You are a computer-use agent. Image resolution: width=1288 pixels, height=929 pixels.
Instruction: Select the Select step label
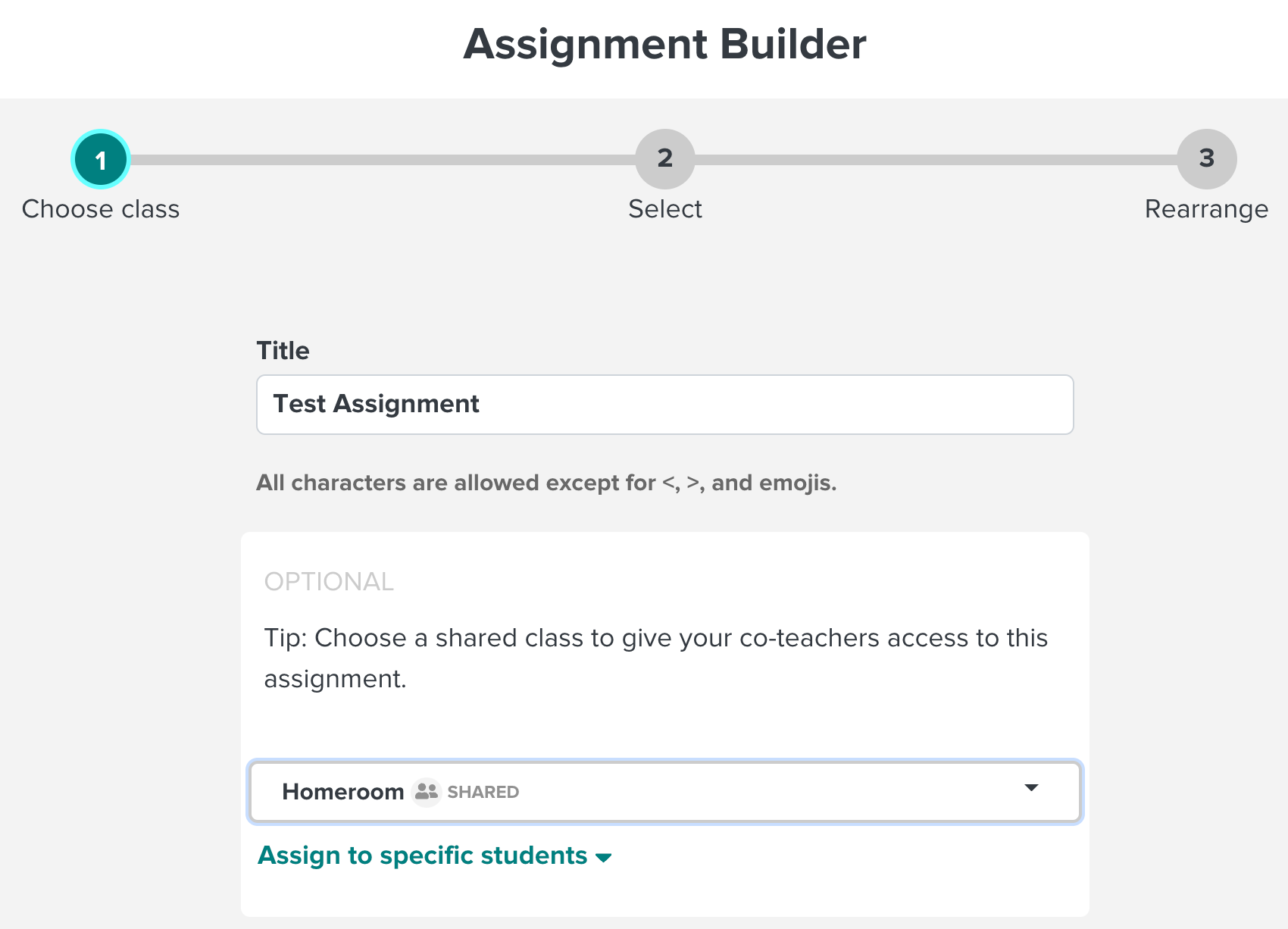point(665,209)
